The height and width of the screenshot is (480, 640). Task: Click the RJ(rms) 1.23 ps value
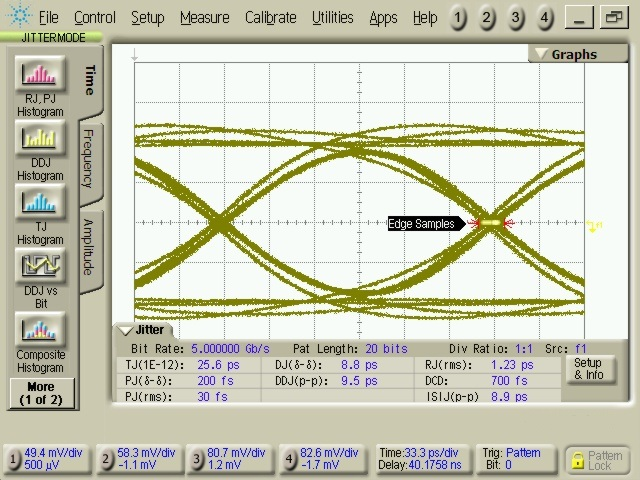[x=512, y=365]
